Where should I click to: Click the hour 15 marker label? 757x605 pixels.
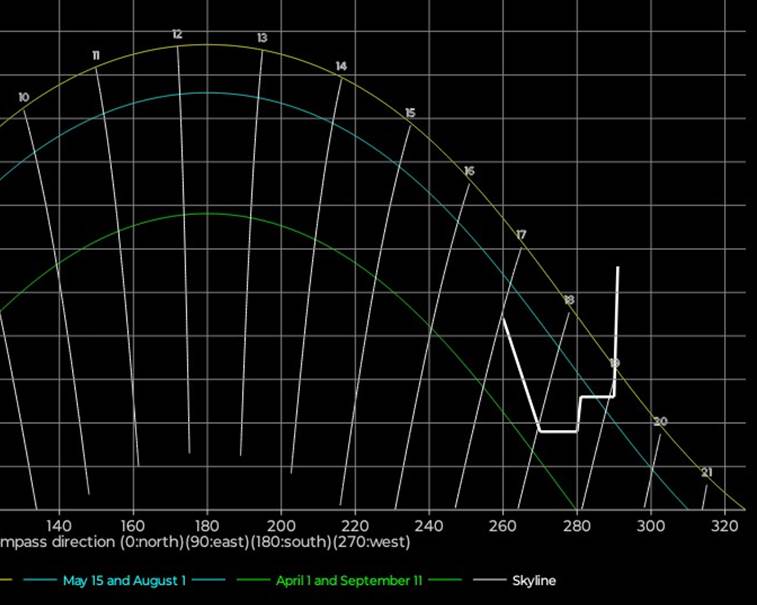pos(410,114)
